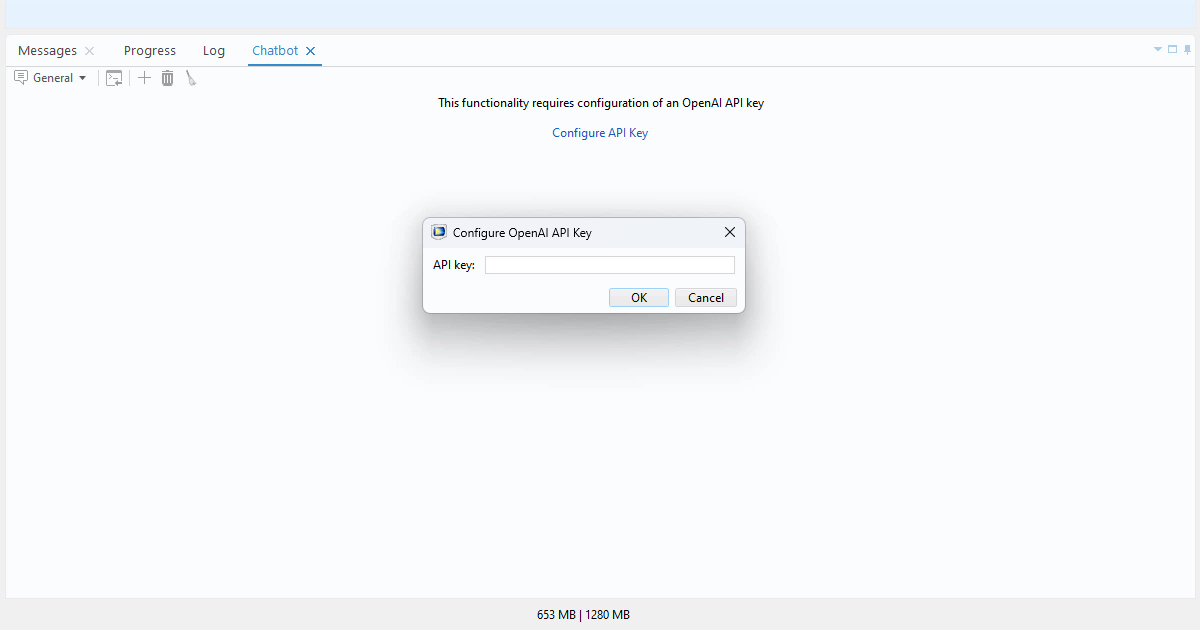Clear the chat with the broom icon
1200x630 pixels.
tap(190, 77)
